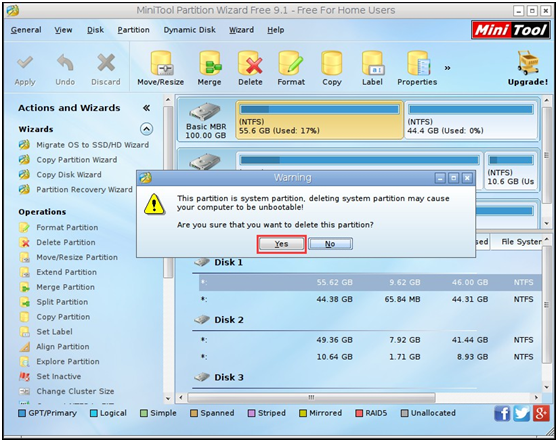
Task: Collapse the Actions and Wizards panel
Action: coord(146,108)
